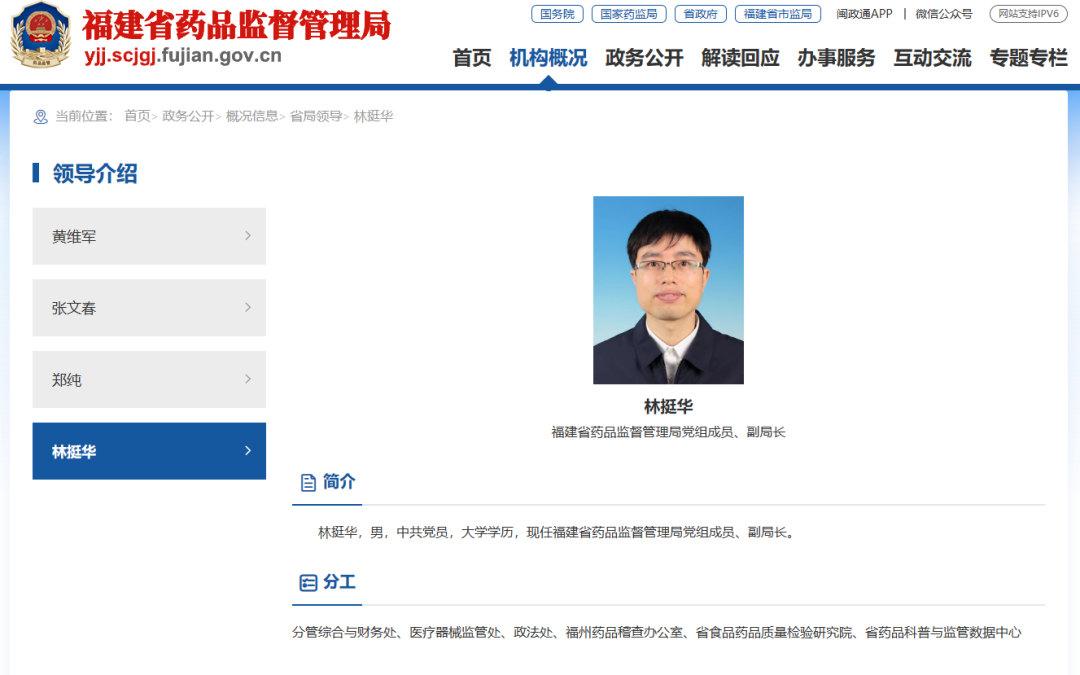Open the 办事服务 navigation menu
The height and width of the screenshot is (675, 1080).
point(836,58)
